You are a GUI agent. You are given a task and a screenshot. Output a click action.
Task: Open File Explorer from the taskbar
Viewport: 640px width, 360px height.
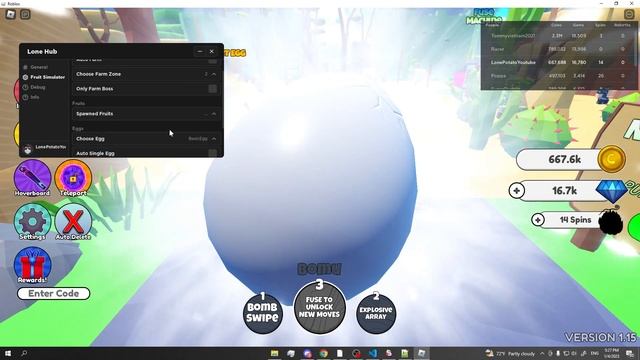(x=275, y=353)
